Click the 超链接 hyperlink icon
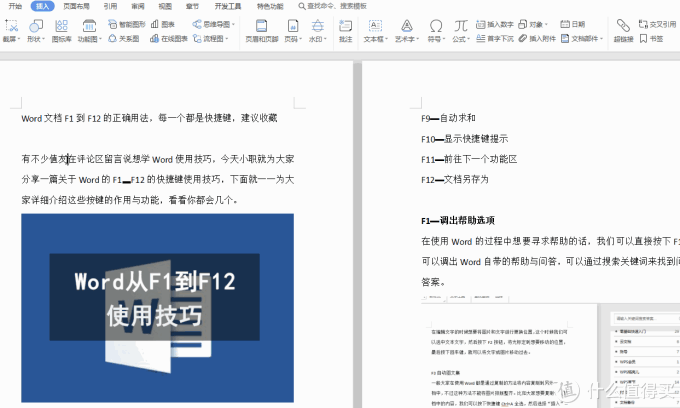Screen dimensions: 680x408 click(x=623, y=26)
